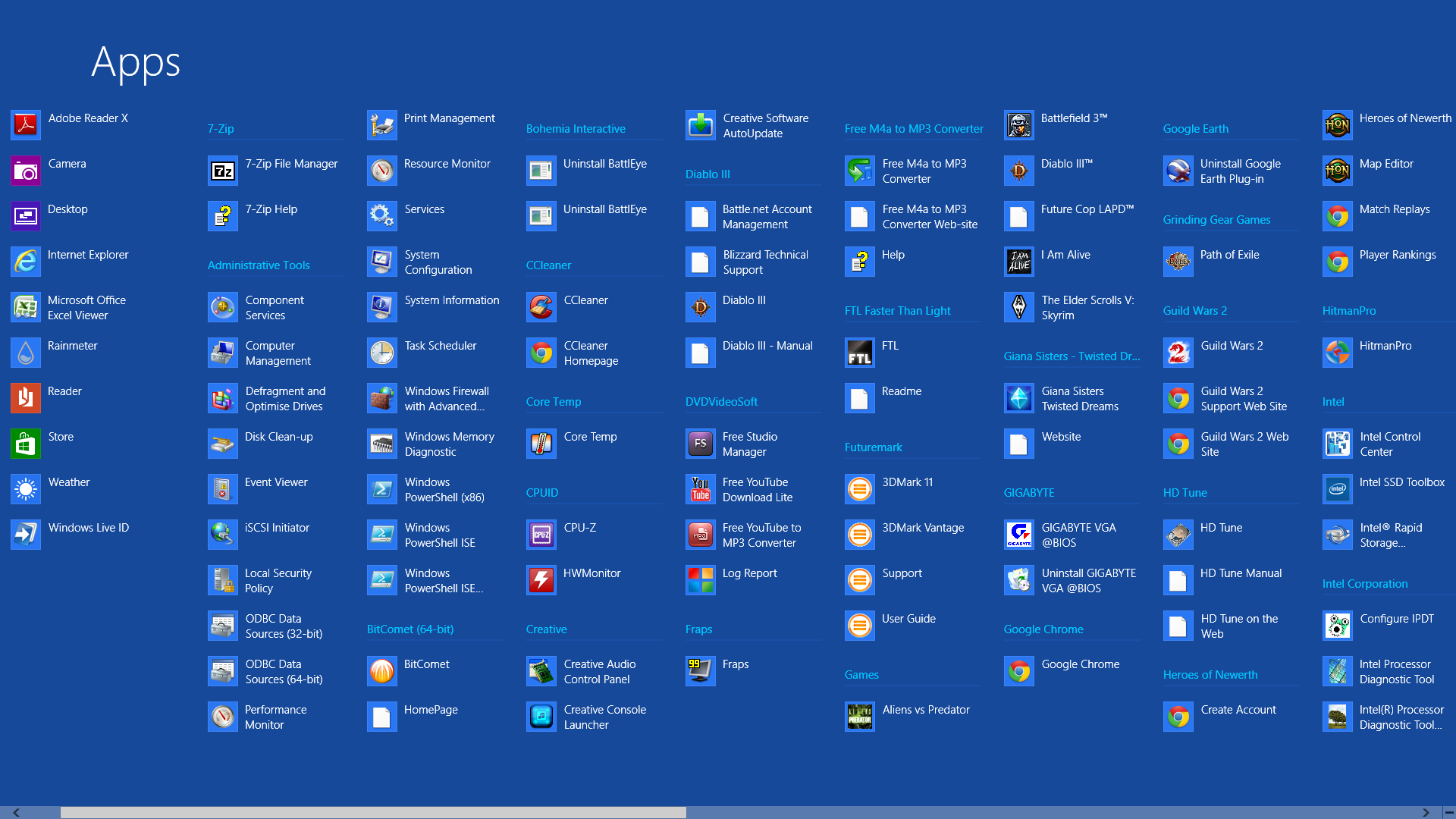1456x819 pixels.
Task: Open Task Scheduler icon
Action: point(382,353)
